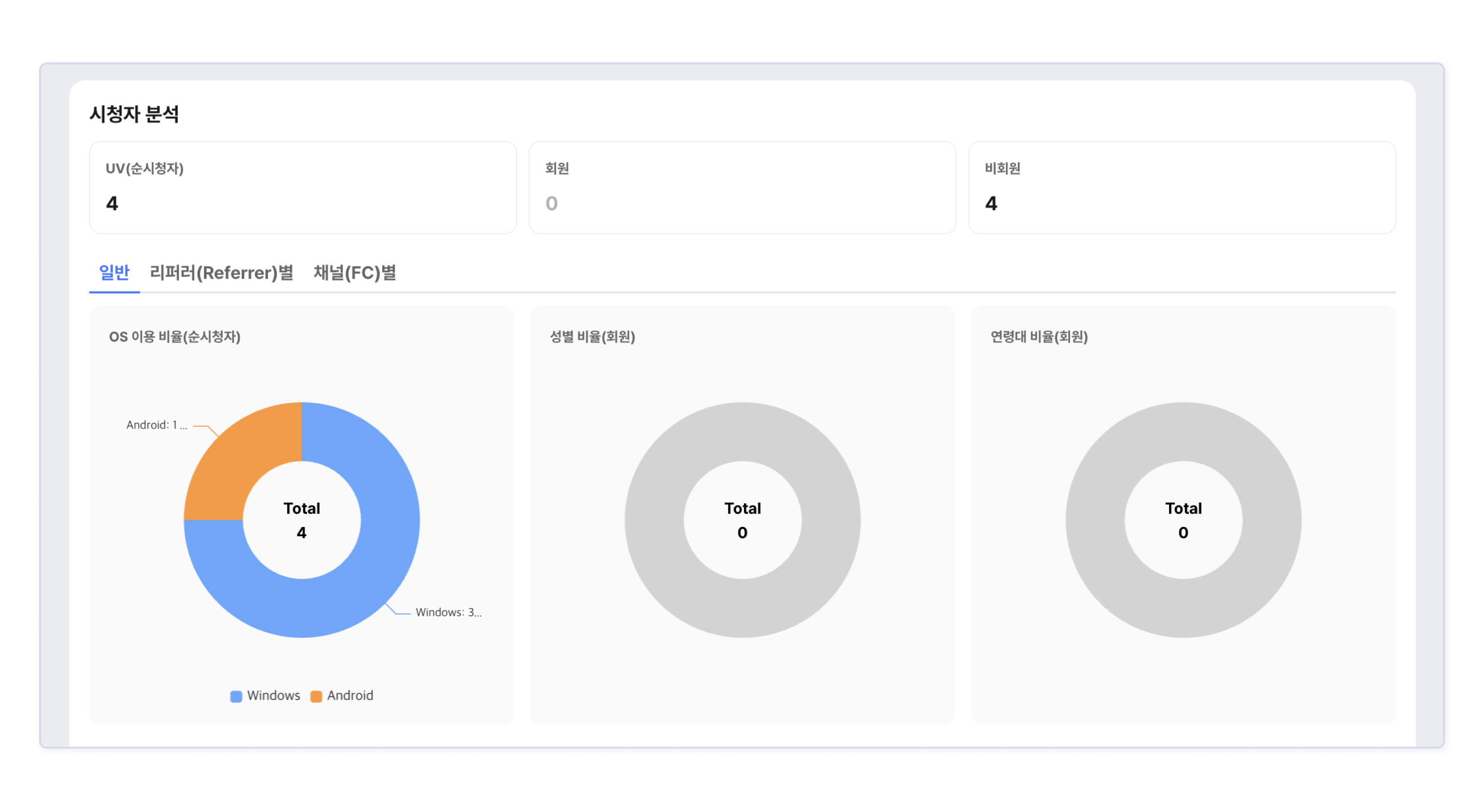Open the 리퍼러(Referrer)별 tab
This screenshot has width=1484, height=812.
(221, 272)
